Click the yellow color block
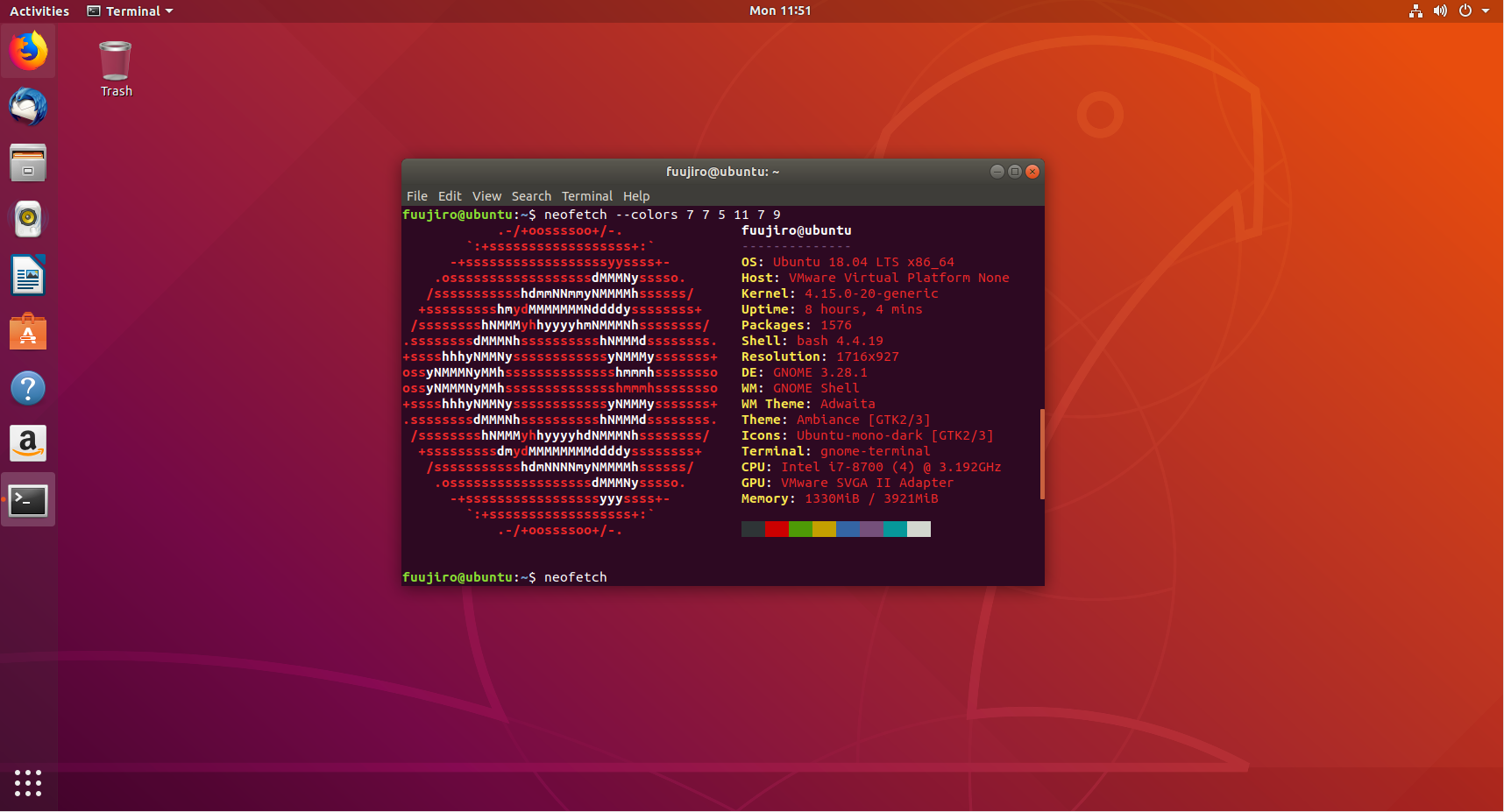1504x812 pixels. click(x=824, y=529)
